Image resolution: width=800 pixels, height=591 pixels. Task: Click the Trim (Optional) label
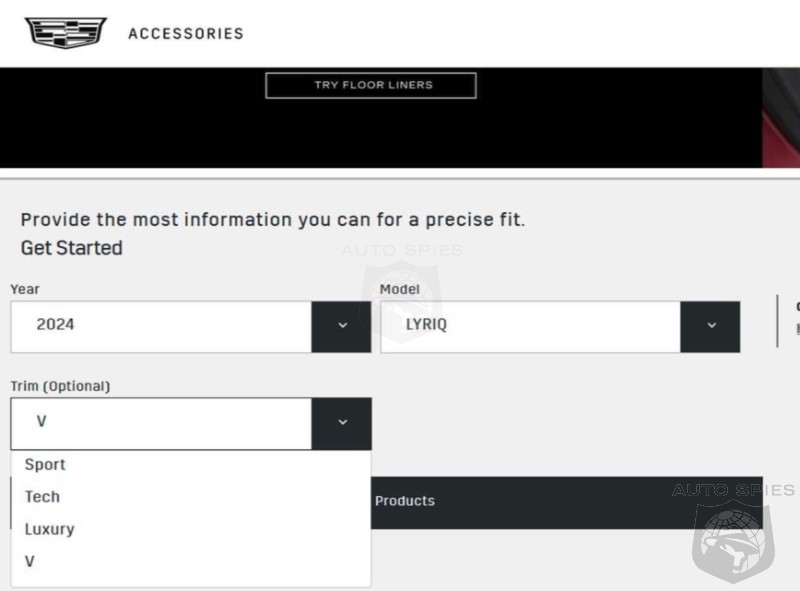tap(60, 386)
